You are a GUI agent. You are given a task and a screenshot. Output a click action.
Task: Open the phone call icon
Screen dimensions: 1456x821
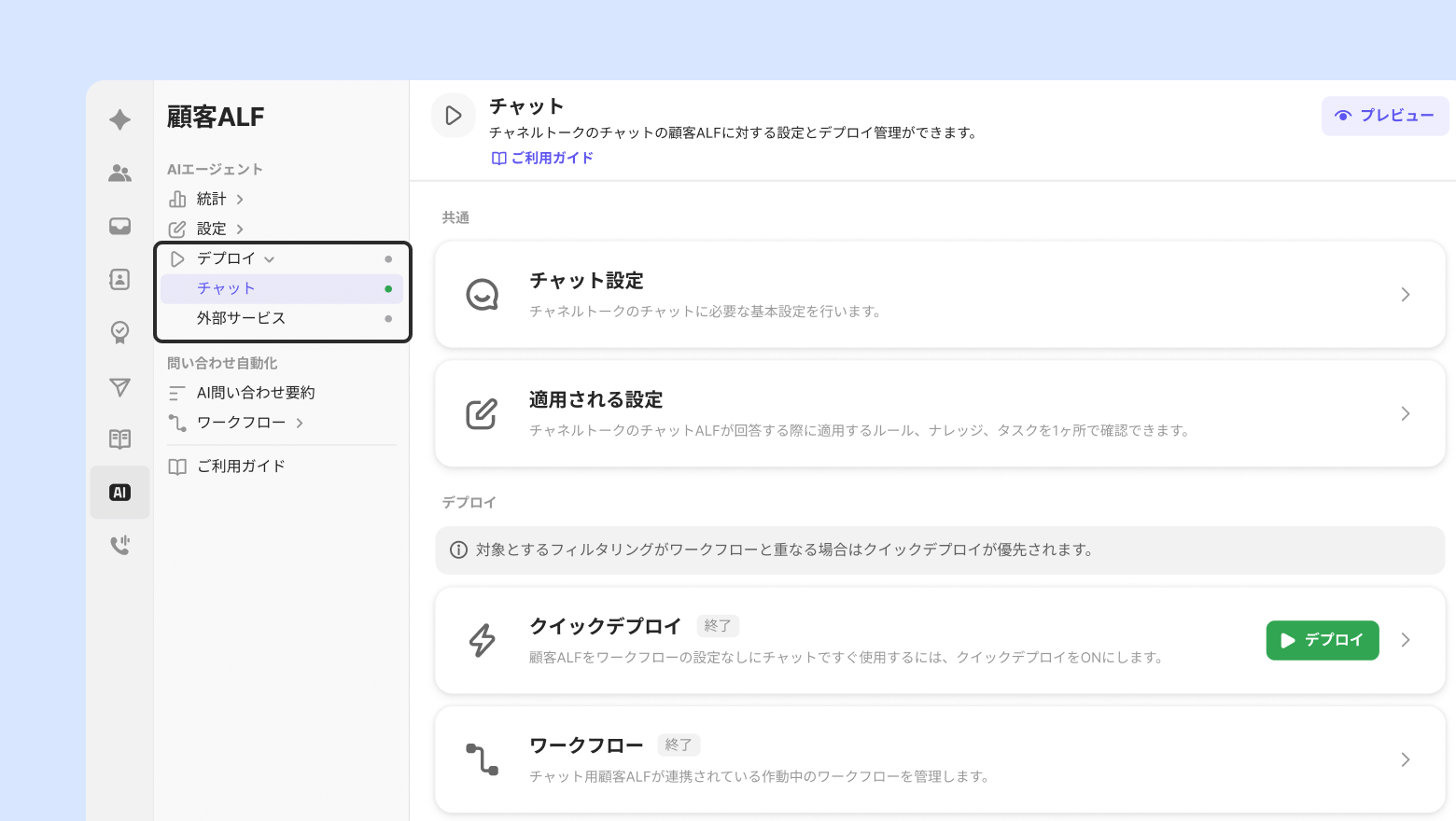coord(119,546)
